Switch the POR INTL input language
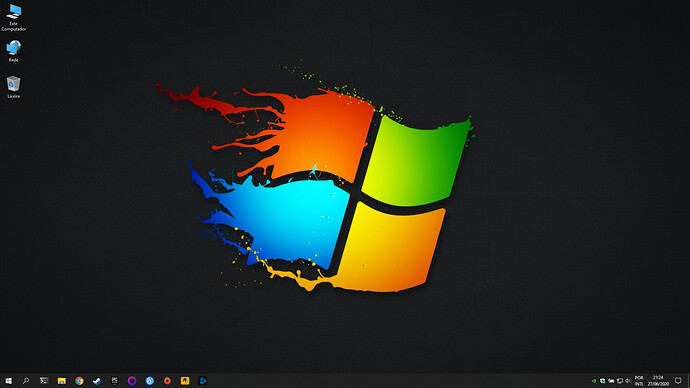Screen dimensions: 690x388 639,381
